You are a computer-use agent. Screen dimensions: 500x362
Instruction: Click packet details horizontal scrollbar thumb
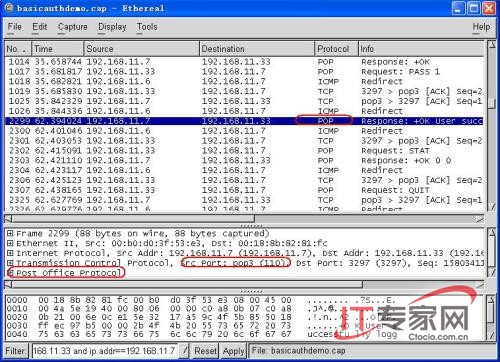tap(187, 284)
